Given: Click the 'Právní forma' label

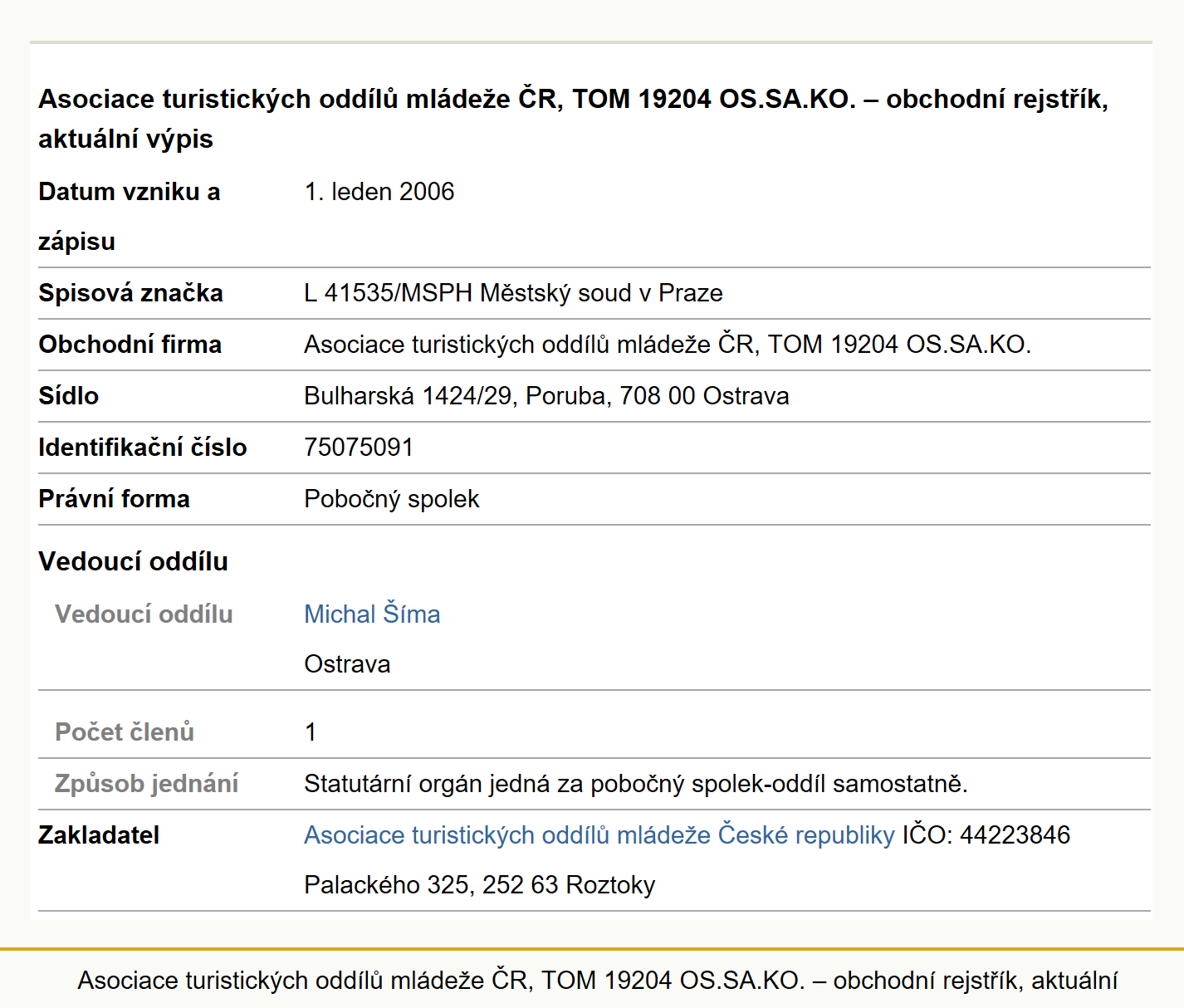Looking at the screenshot, I should pos(114,499).
